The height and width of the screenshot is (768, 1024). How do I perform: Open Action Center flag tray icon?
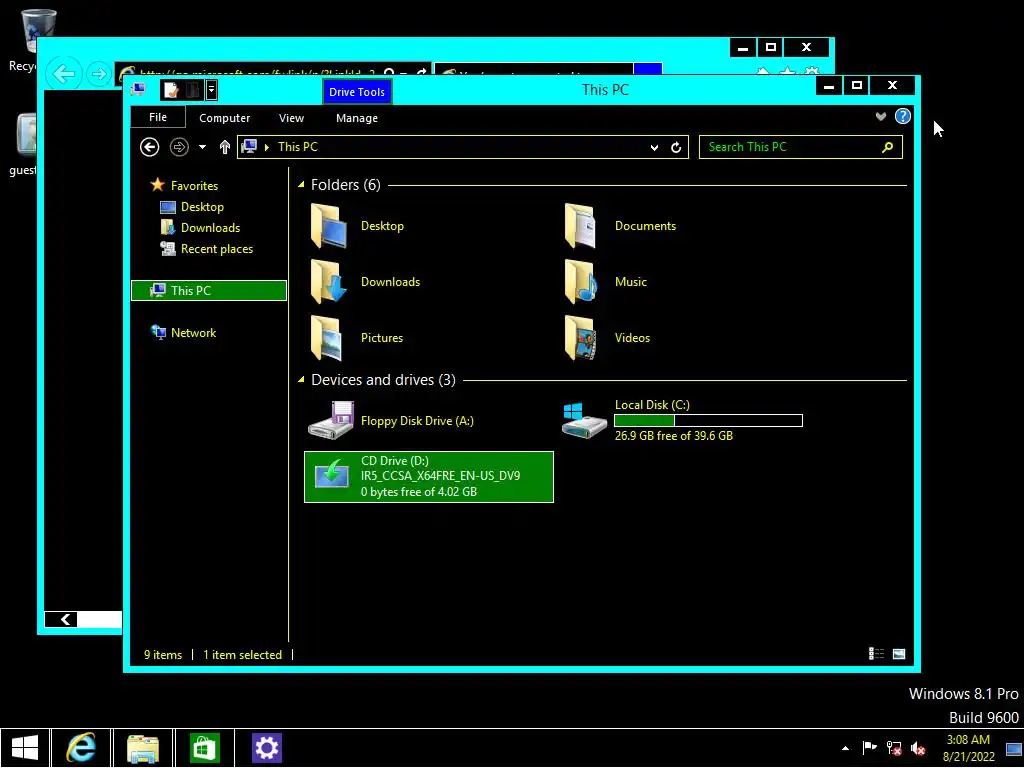(869, 748)
